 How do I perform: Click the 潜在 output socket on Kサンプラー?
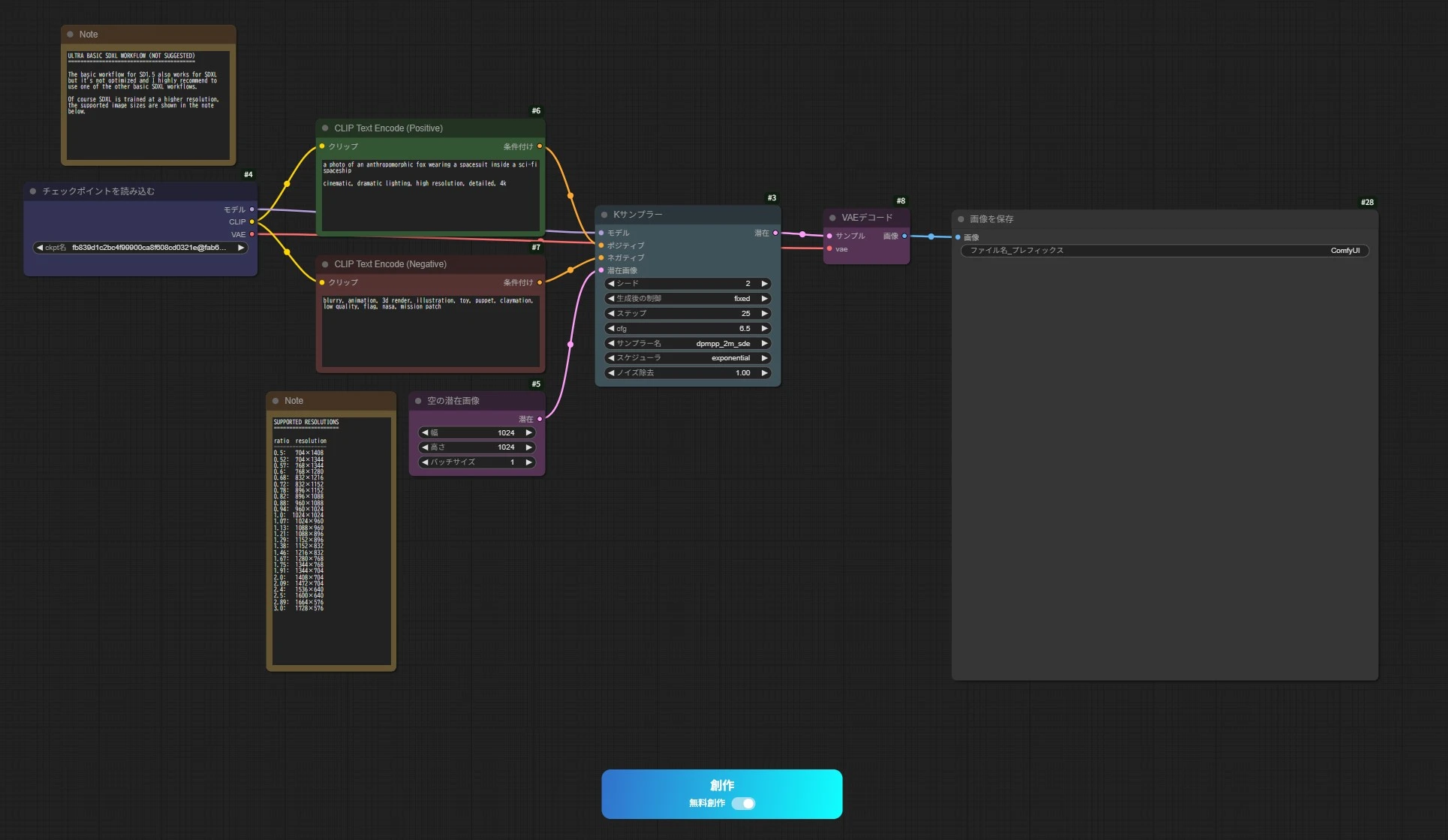click(x=775, y=233)
